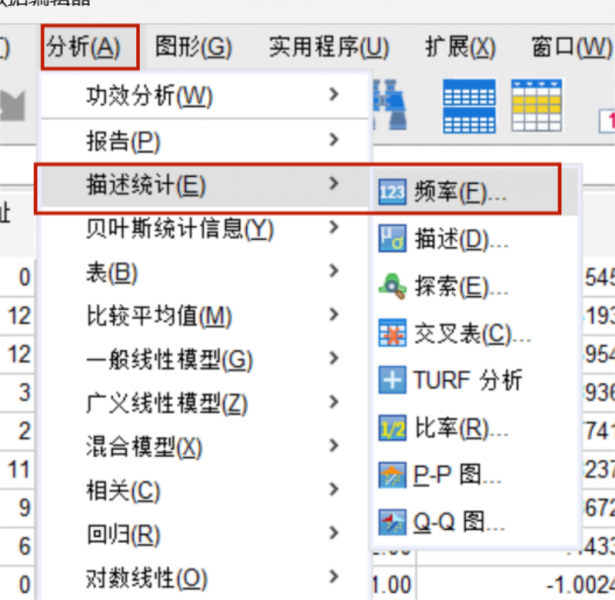
Task: Click the 探索(E) magnifier icon
Action: [x=392, y=286]
